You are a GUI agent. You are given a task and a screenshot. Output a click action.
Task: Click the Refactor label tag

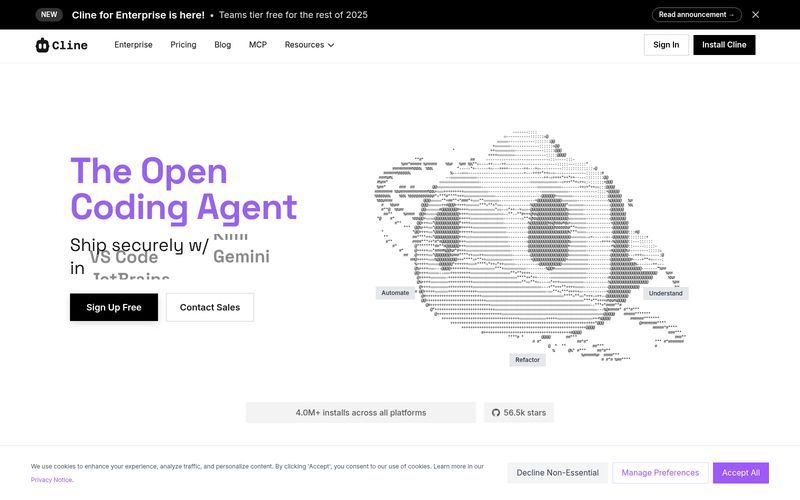tap(527, 360)
